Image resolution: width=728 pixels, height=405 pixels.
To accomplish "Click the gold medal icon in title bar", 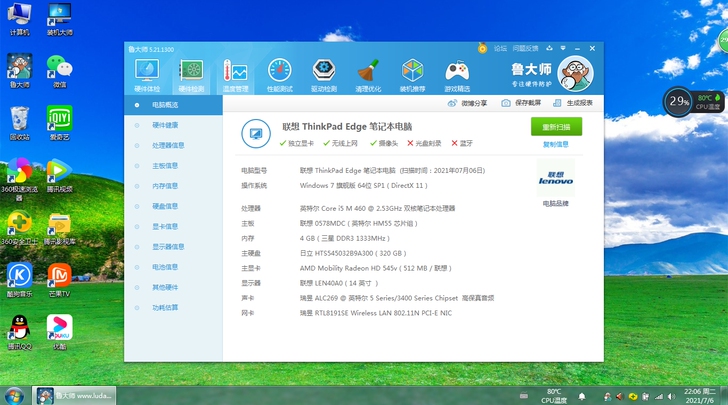I will click(482, 48).
